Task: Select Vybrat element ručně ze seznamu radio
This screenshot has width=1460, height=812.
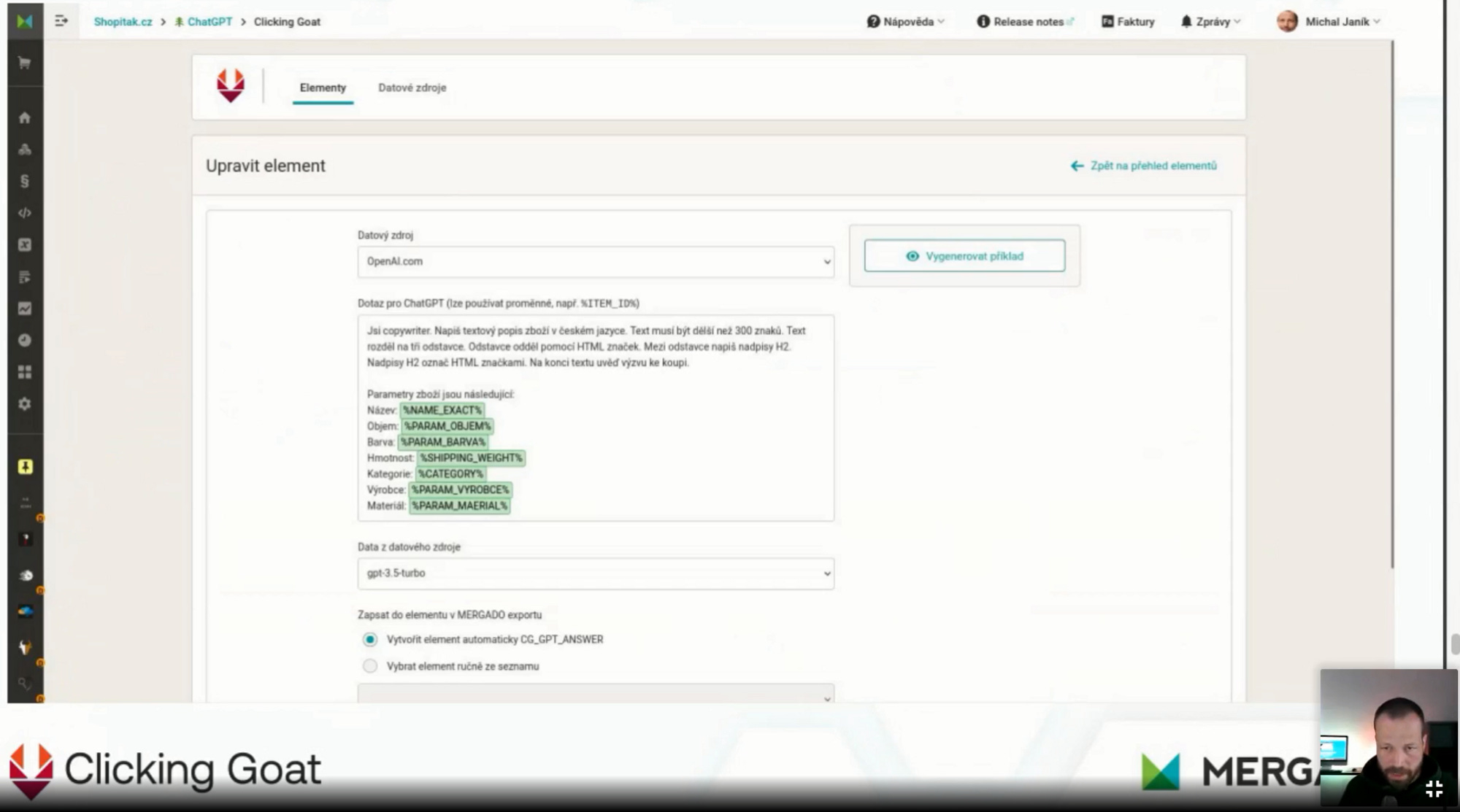Action: (x=370, y=666)
